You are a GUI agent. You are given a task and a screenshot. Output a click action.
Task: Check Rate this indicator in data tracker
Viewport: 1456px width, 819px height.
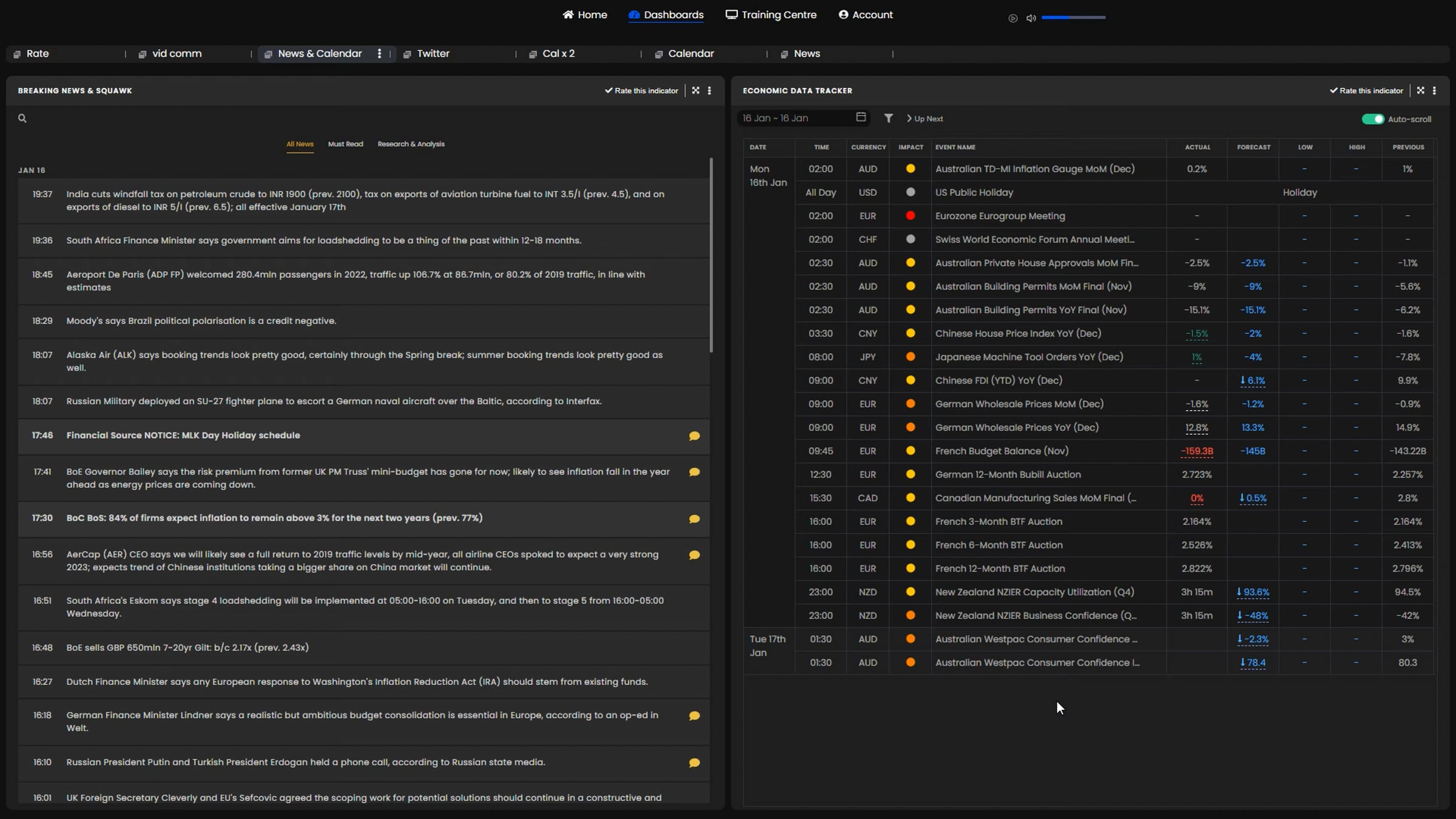click(x=1366, y=90)
